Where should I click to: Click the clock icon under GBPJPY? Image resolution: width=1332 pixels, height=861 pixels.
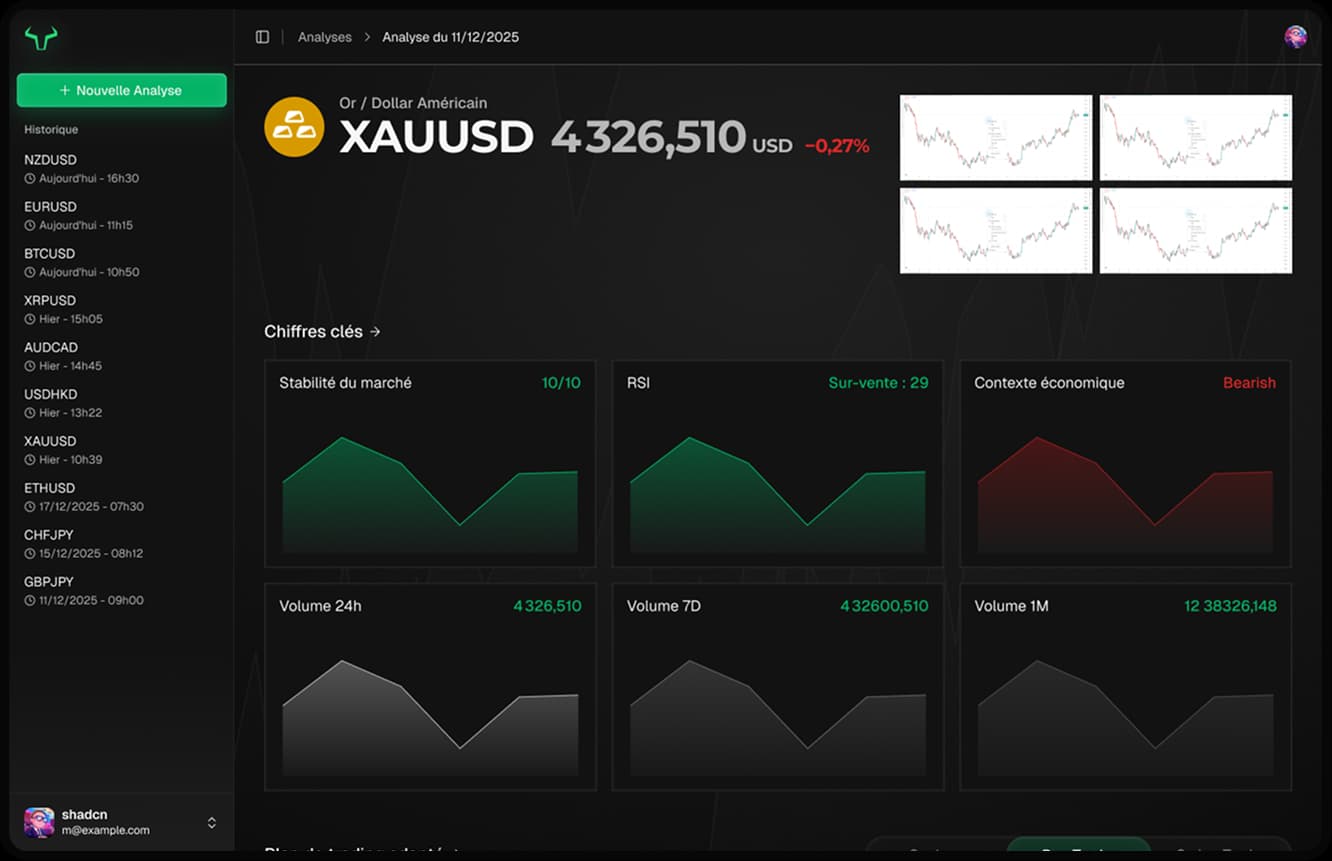point(30,601)
